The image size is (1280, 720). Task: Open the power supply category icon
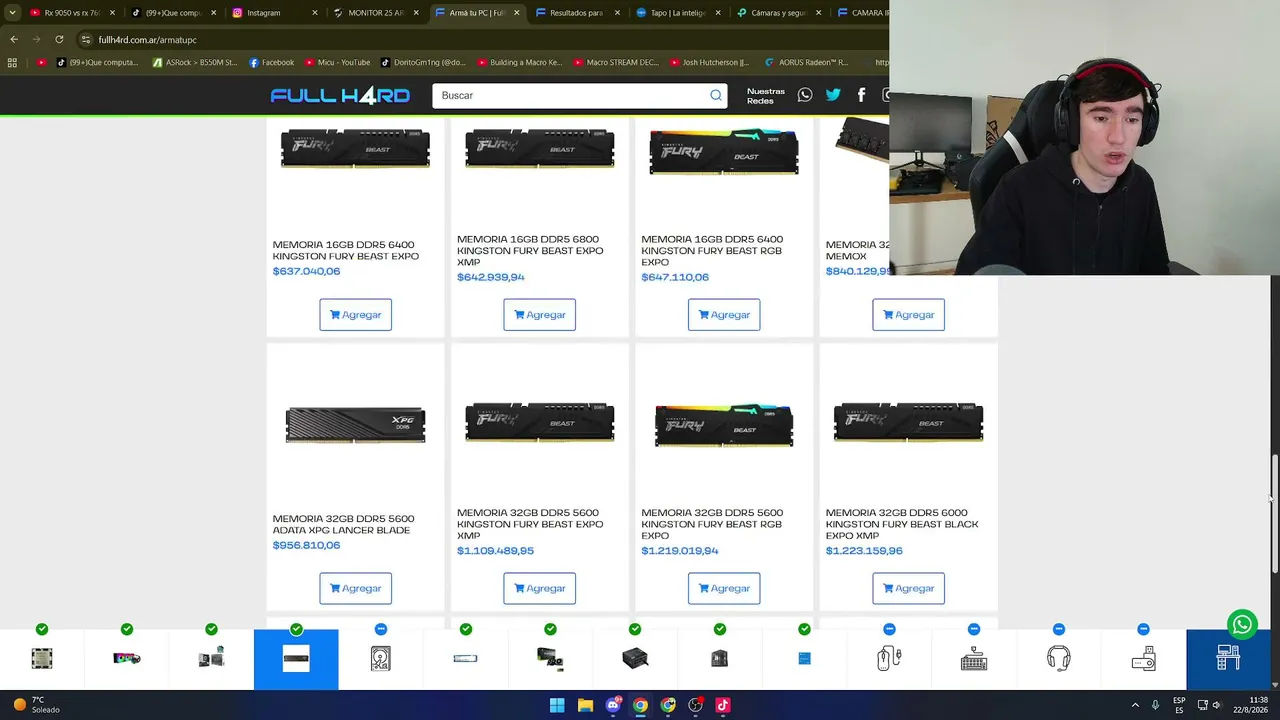point(635,658)
